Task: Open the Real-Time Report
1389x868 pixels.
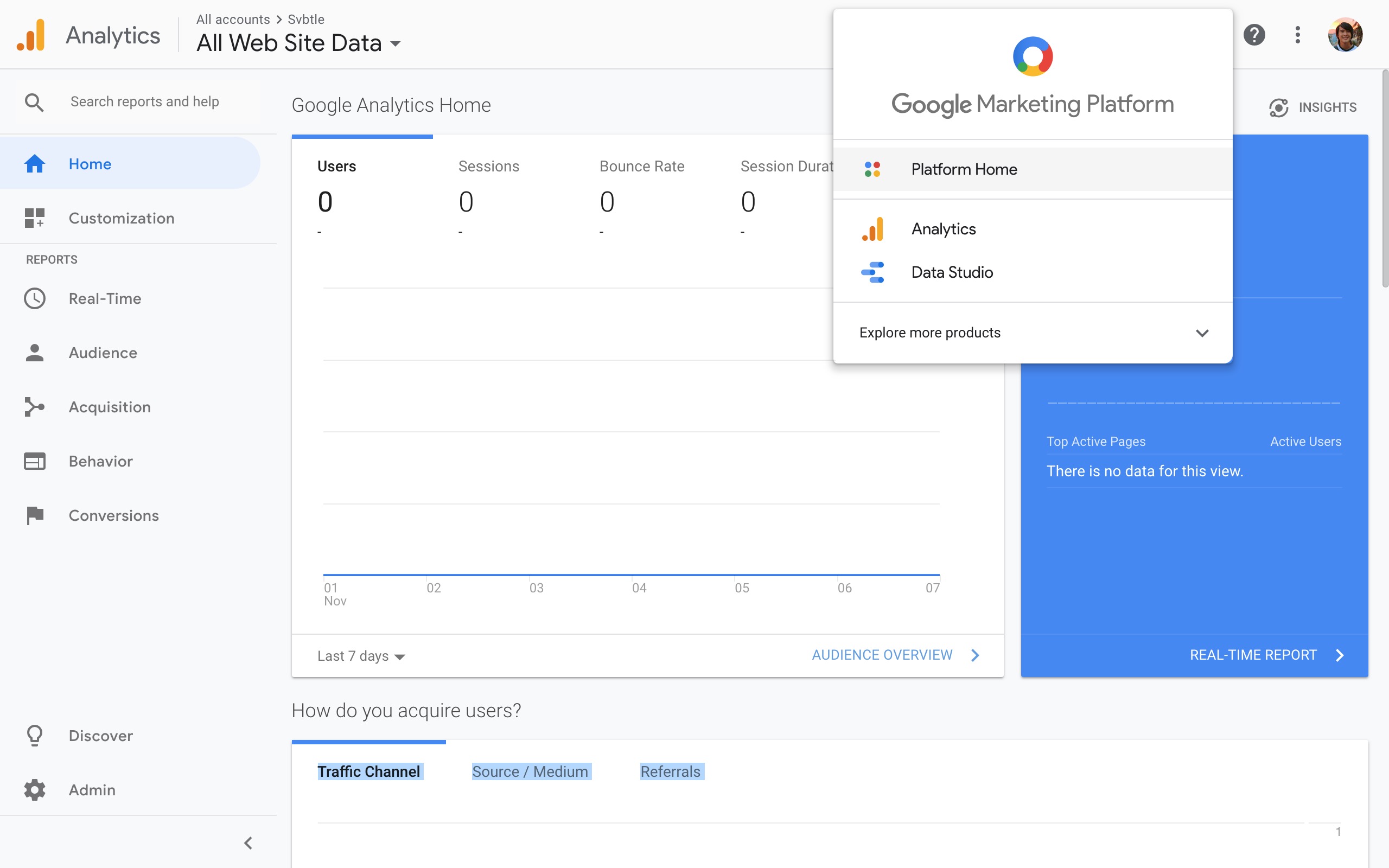Action: (1252, 654)
